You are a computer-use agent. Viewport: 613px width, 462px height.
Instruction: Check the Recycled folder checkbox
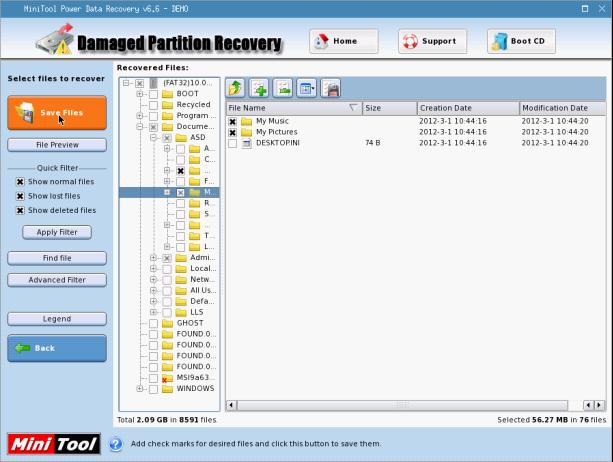click(x=153, y=105)
